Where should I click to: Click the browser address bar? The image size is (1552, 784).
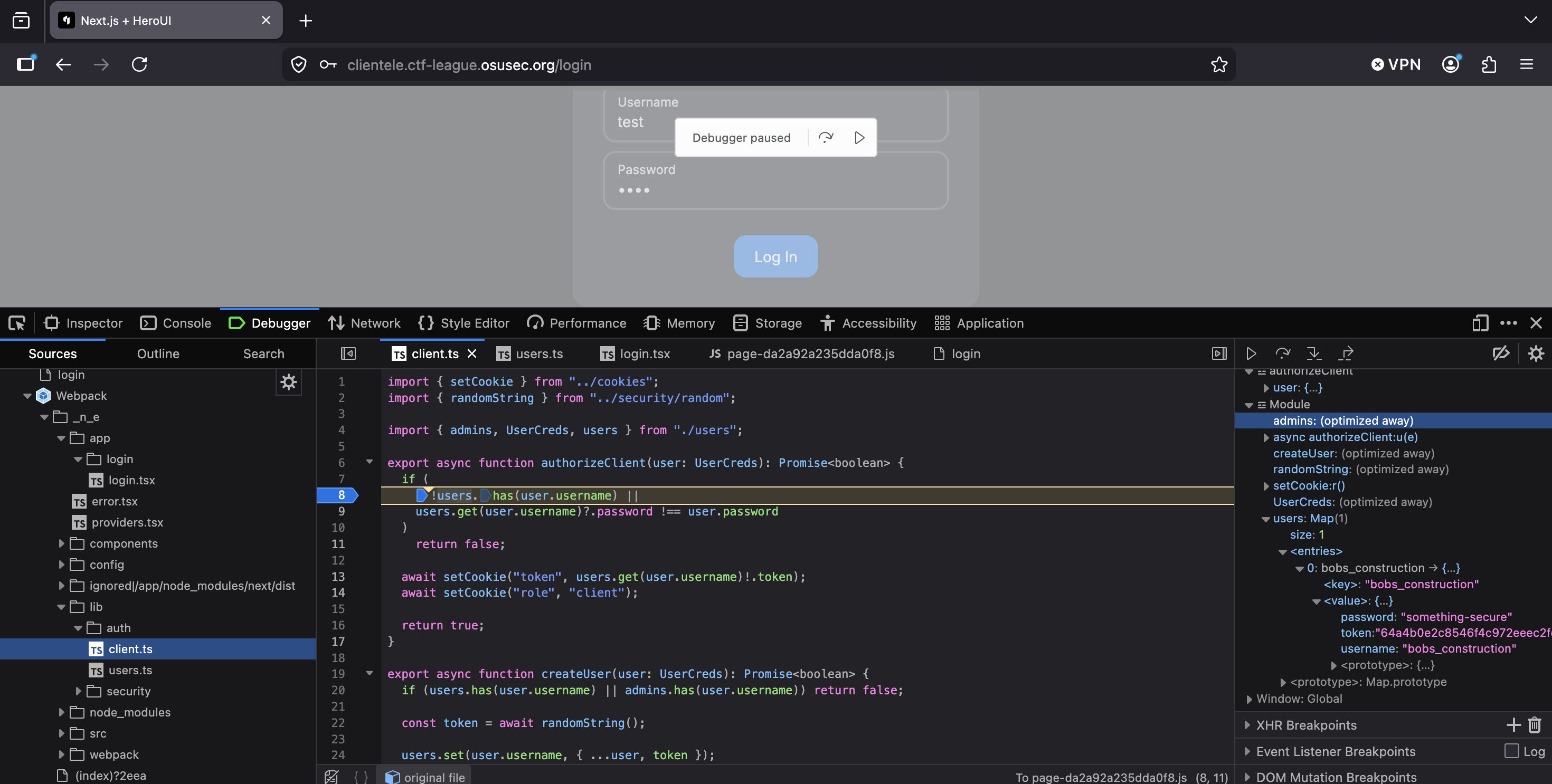click(x=470, y=64)
